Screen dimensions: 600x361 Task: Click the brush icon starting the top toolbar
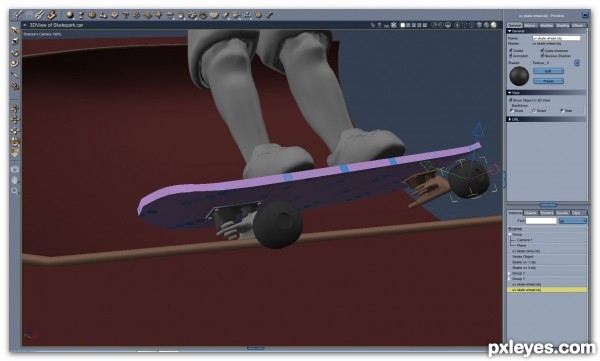[x=18, y=15]
